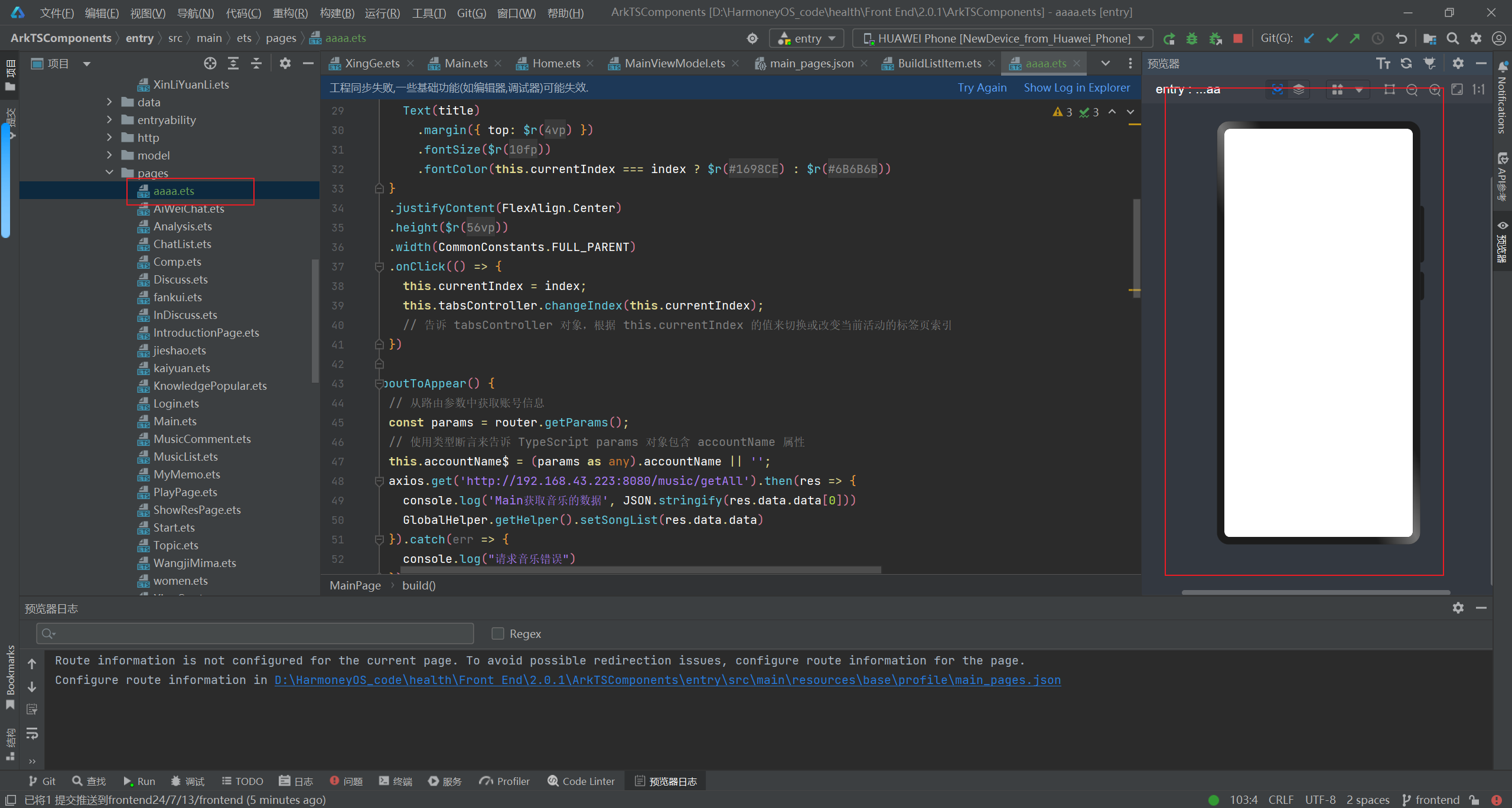1512x808 pixels.
Task: Collapse all nodes in project tree
Action: click(x=256, y=63)
